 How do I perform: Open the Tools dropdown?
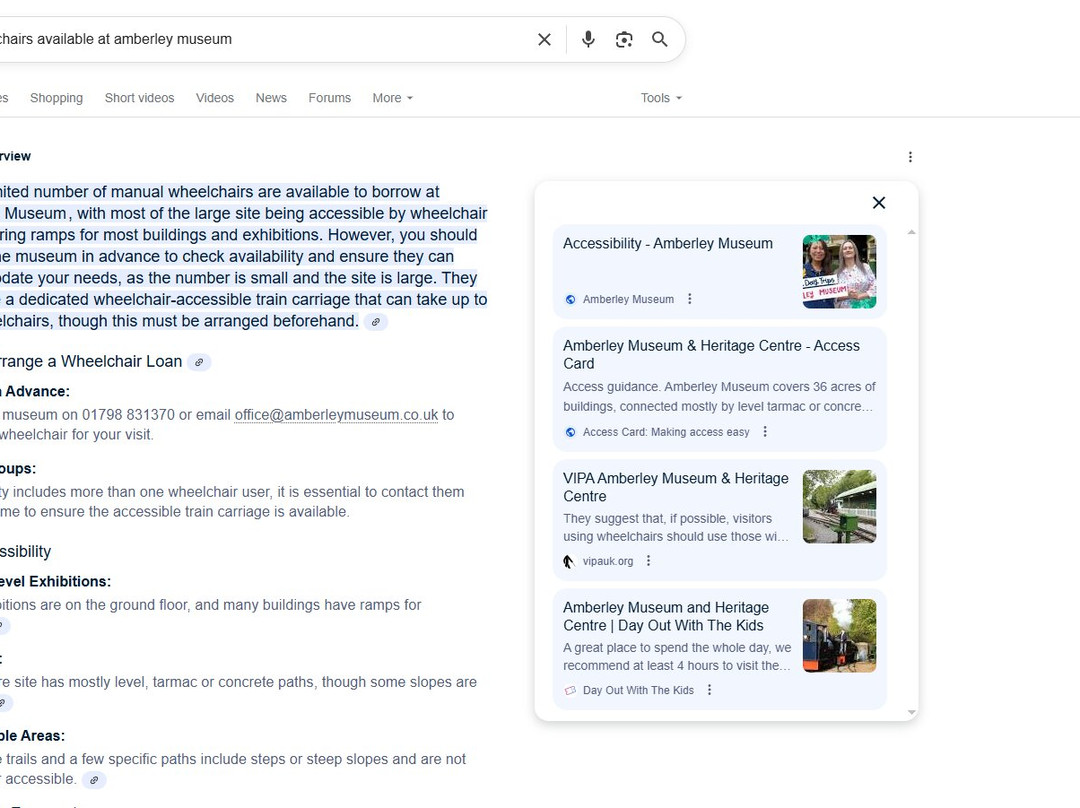661,98
